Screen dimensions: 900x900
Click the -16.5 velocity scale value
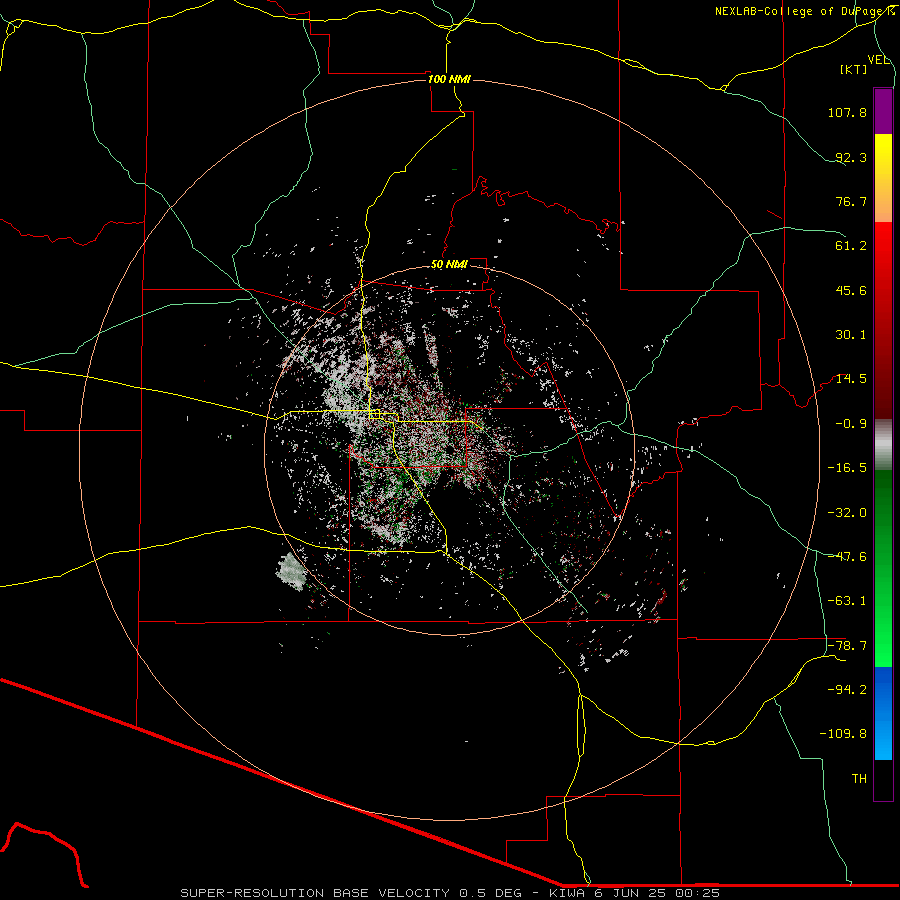[x=847, y=468]
